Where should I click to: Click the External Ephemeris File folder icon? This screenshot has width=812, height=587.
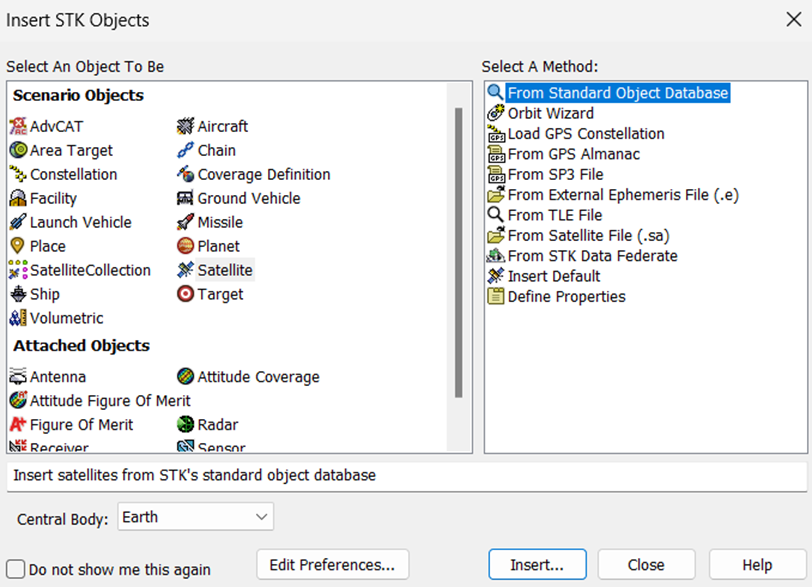496,195
